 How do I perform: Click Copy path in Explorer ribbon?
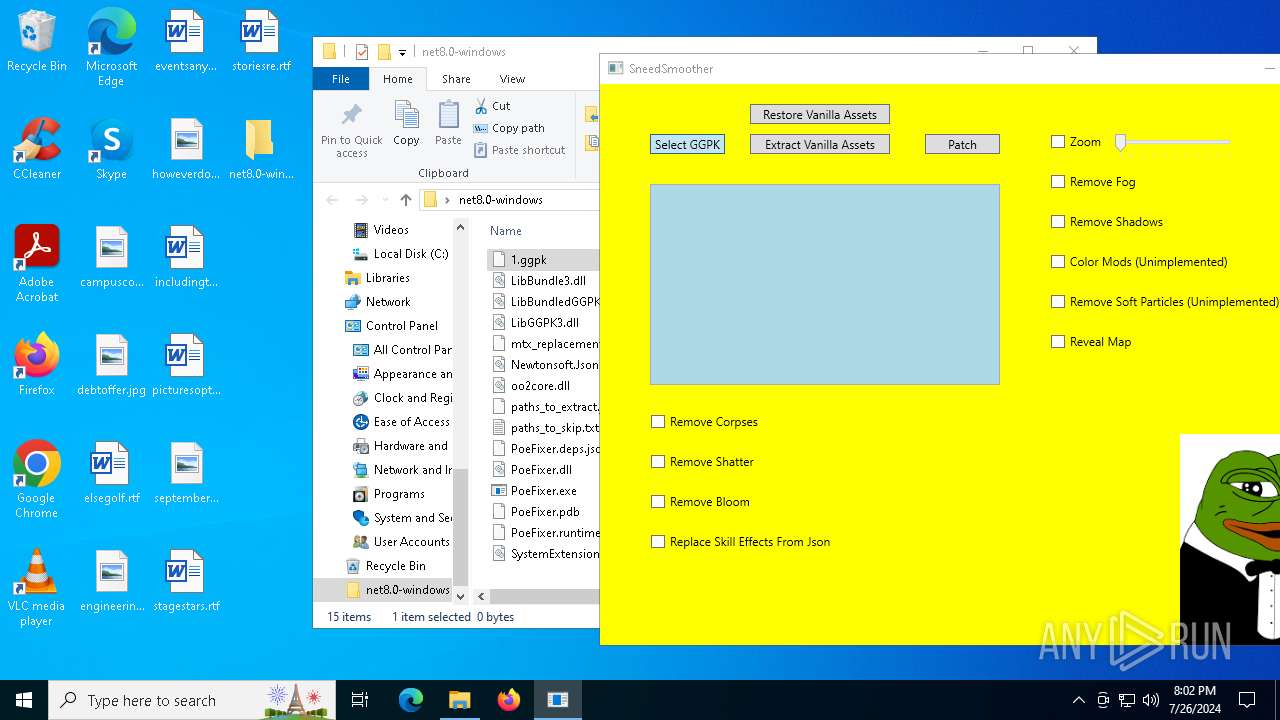tap(508, 128)
